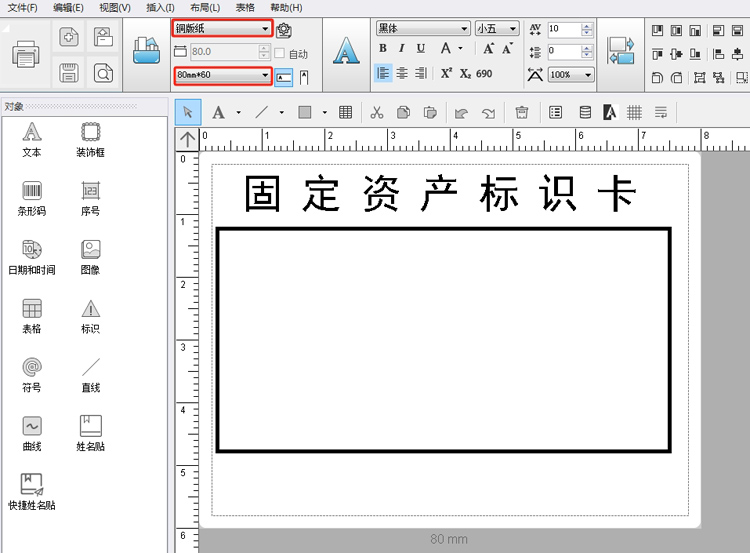Select portrait label orientation
Image resolution: width=750 pixels, height=553 pixels.
tap(304, 77)
